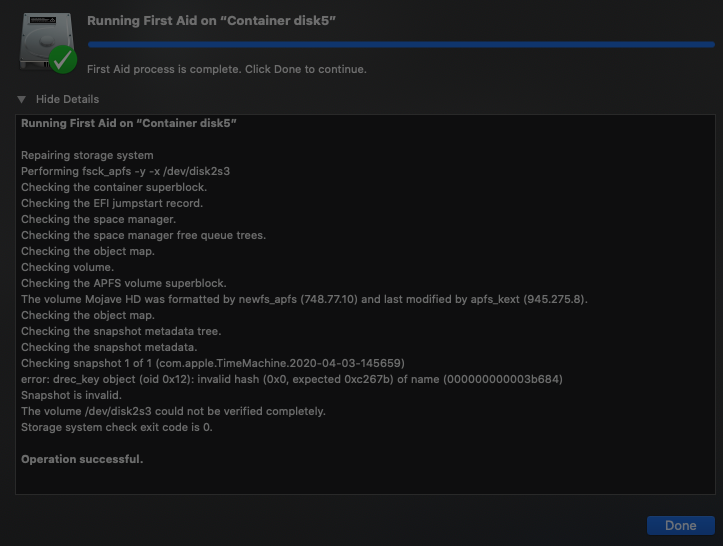723x546 pixels.
Task: Click the Mojave HD formatted-by log line
Action: tap(304, 299)
